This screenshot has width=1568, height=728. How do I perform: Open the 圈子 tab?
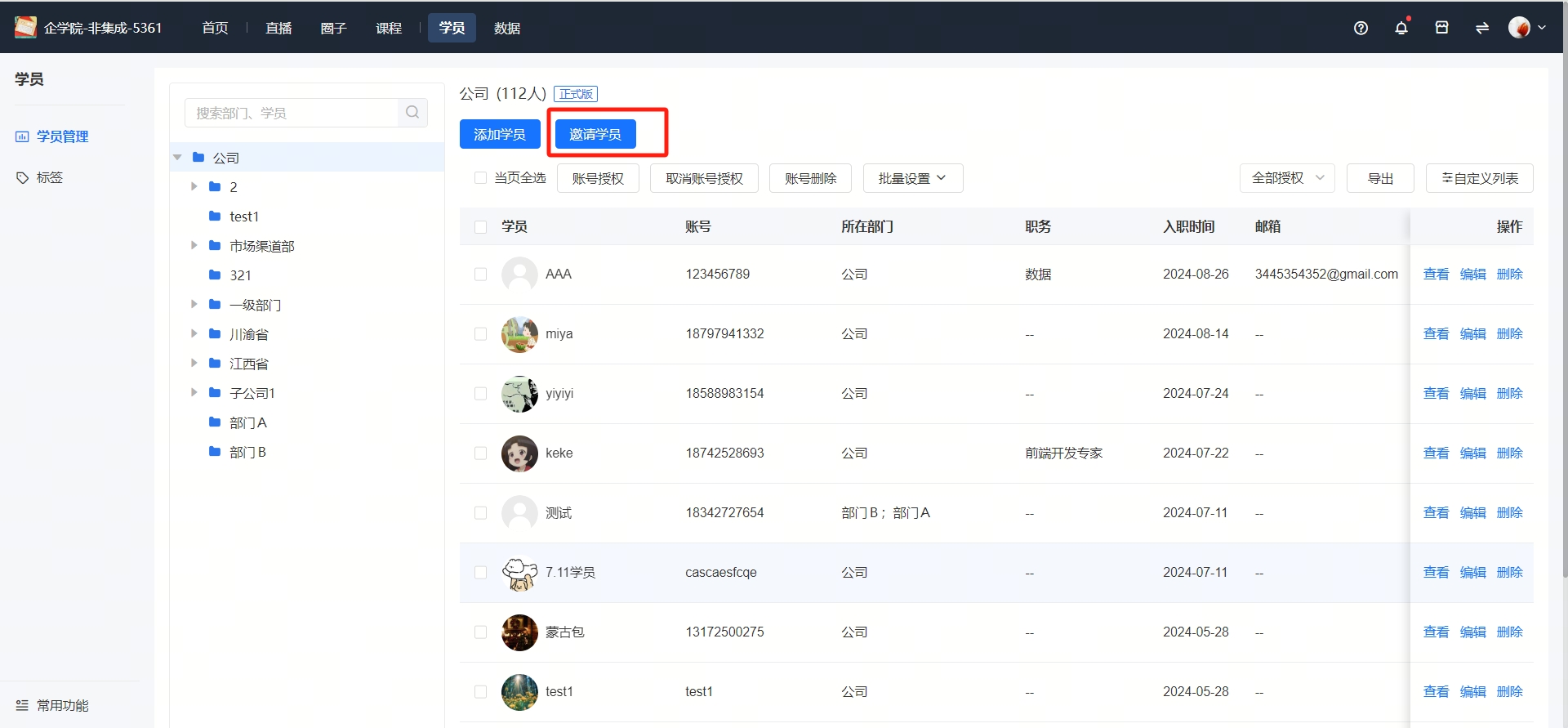tap(333, 28)
